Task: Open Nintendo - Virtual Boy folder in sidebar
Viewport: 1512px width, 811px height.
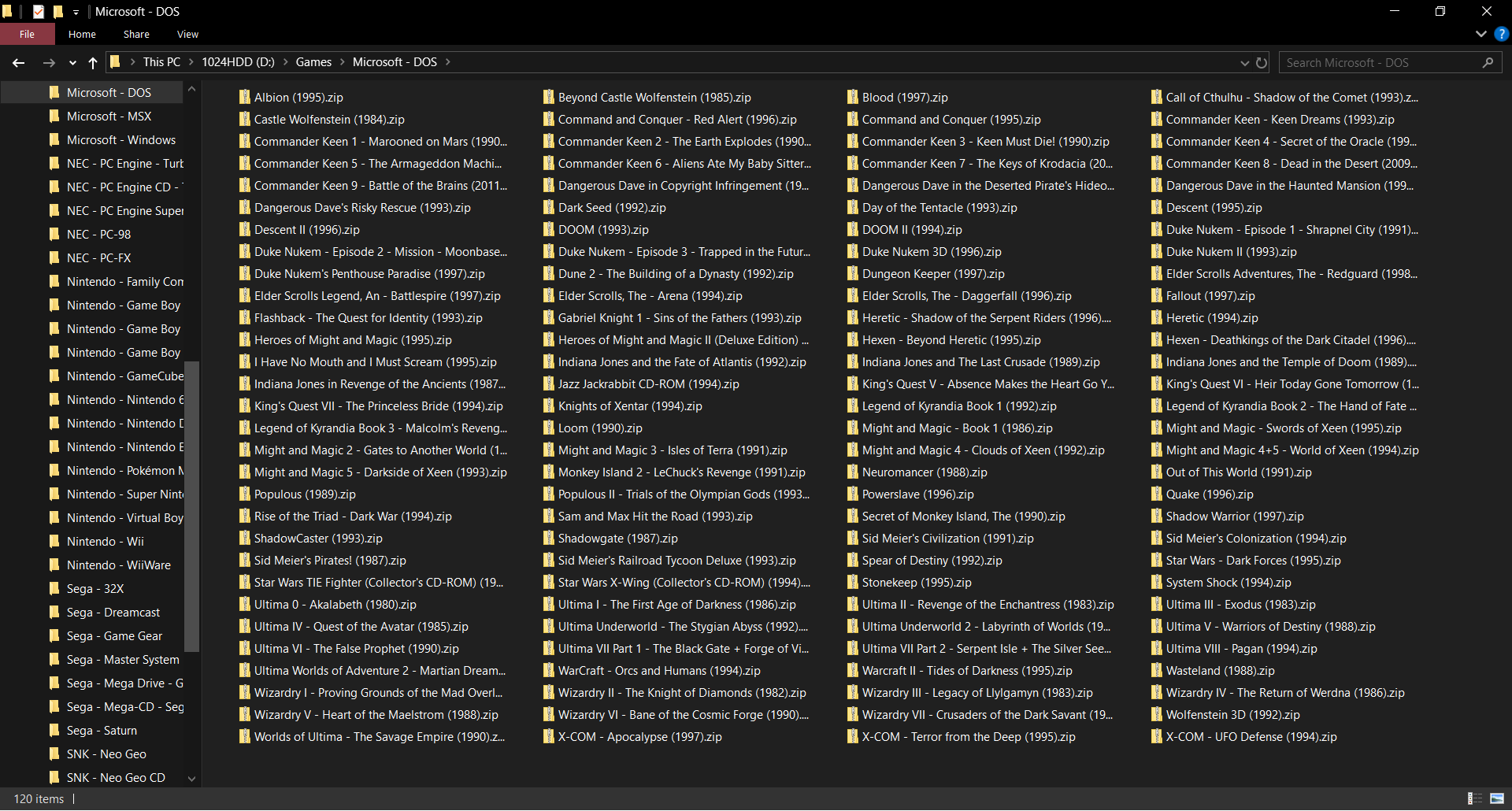Action: point(125,518)
